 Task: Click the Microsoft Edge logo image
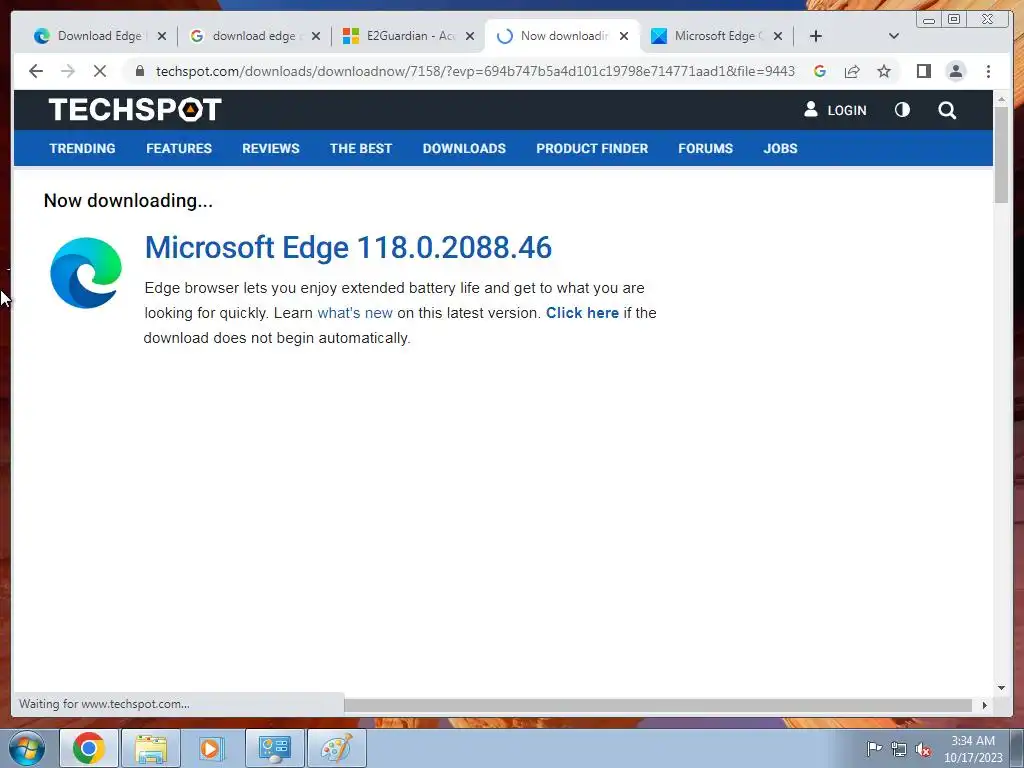pos(86,272)
